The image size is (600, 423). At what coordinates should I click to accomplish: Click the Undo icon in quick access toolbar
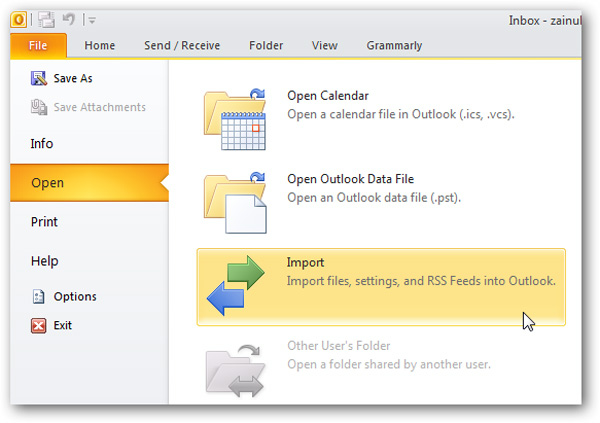(69, 19)
